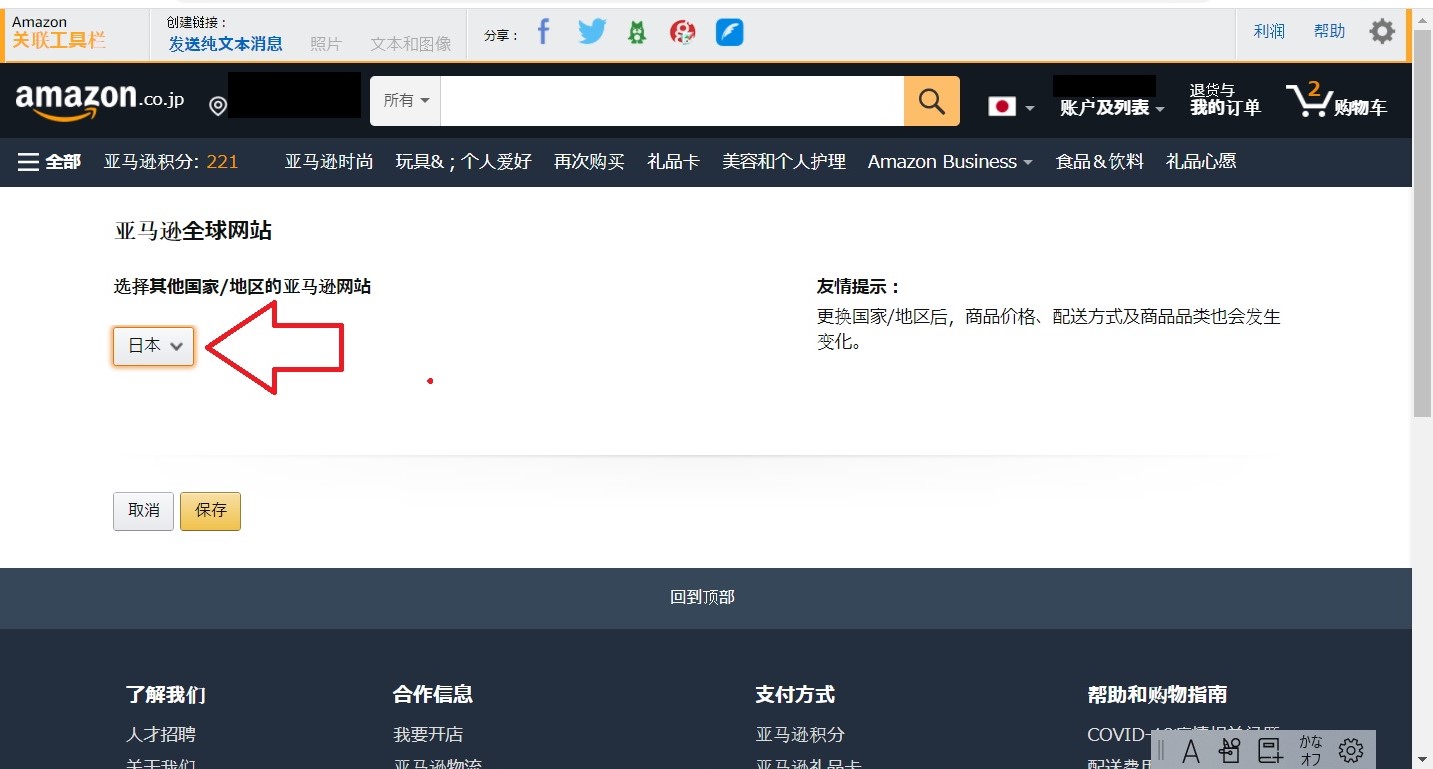This screenshot has width=1433, height=769.
Task: Click the blue feather share icon
Action: 729,33
